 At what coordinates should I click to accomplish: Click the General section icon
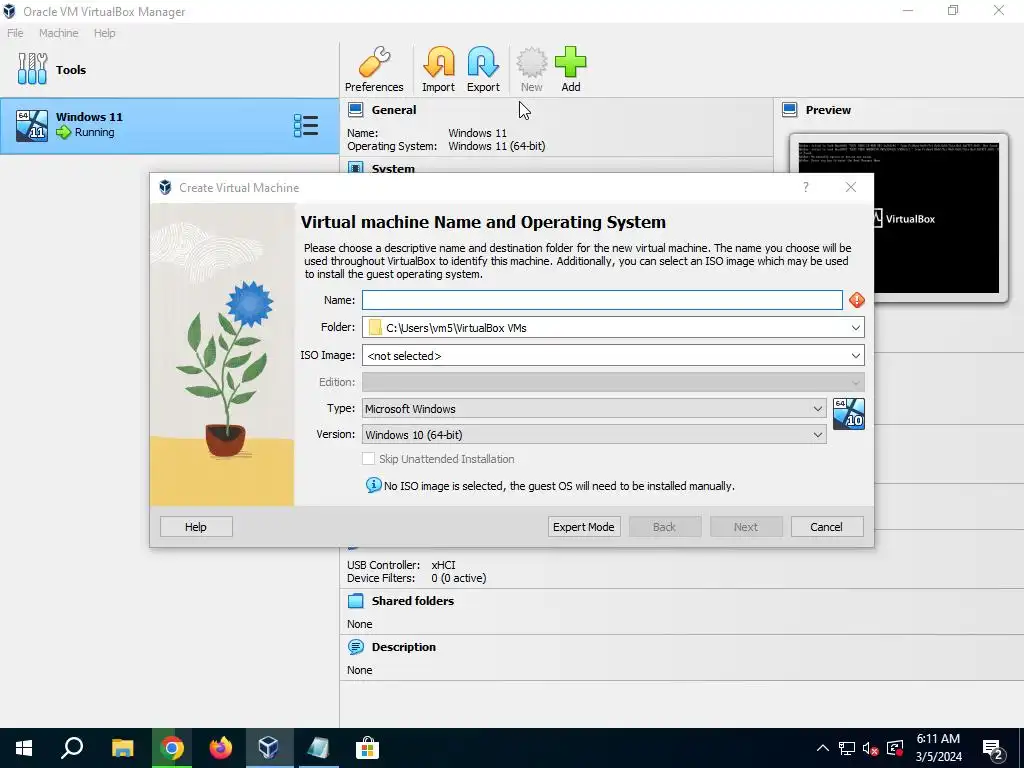point(355,110)
